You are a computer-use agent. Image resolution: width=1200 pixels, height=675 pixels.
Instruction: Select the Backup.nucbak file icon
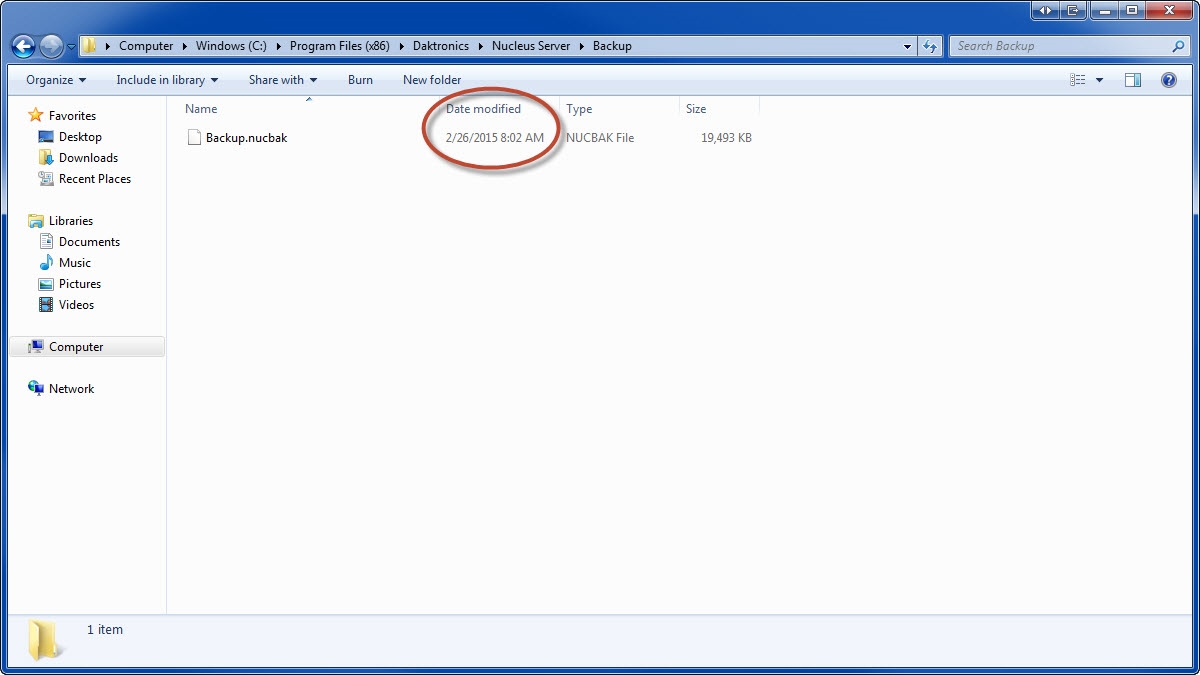coord(195,138)
